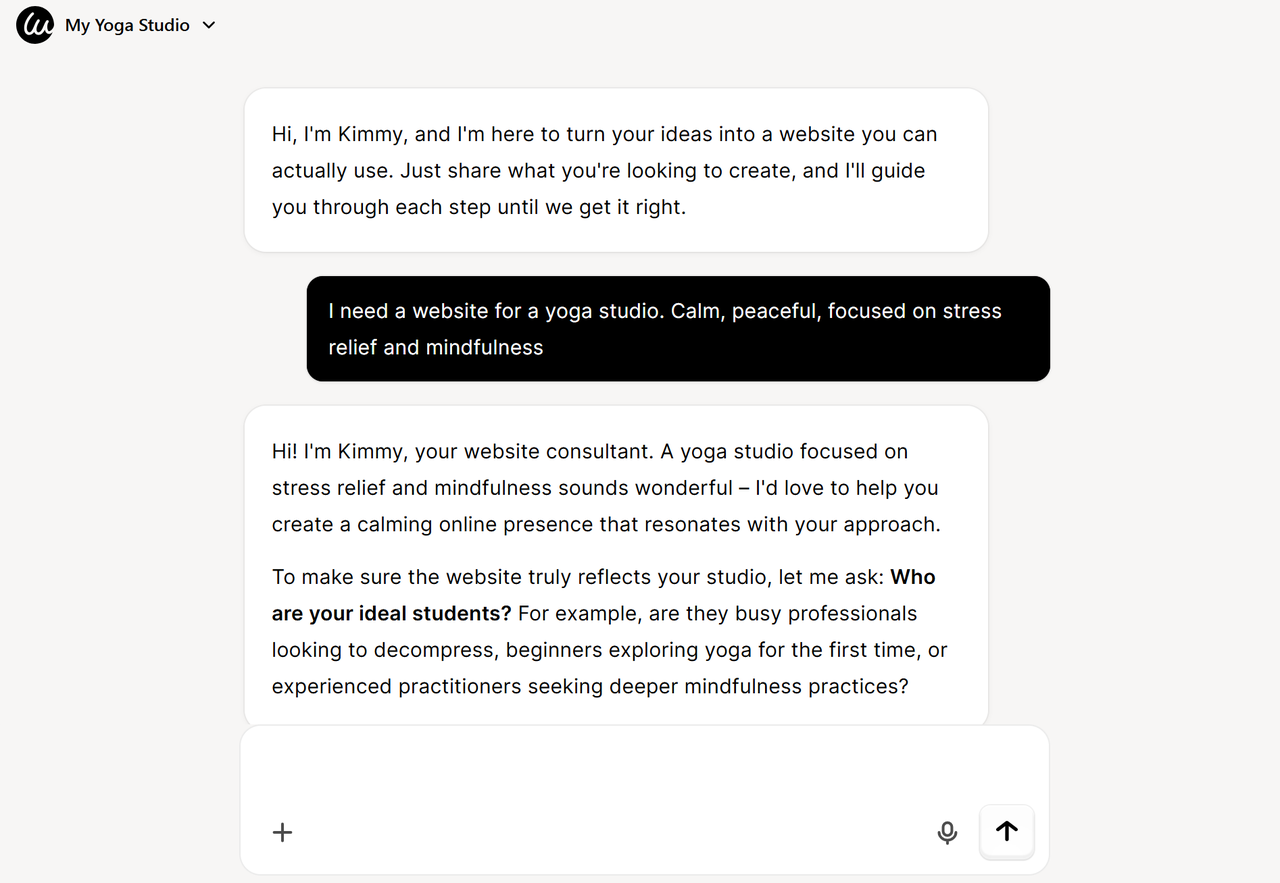
Task: Click 'create a calming online presence' line
Action: (606, 524)
